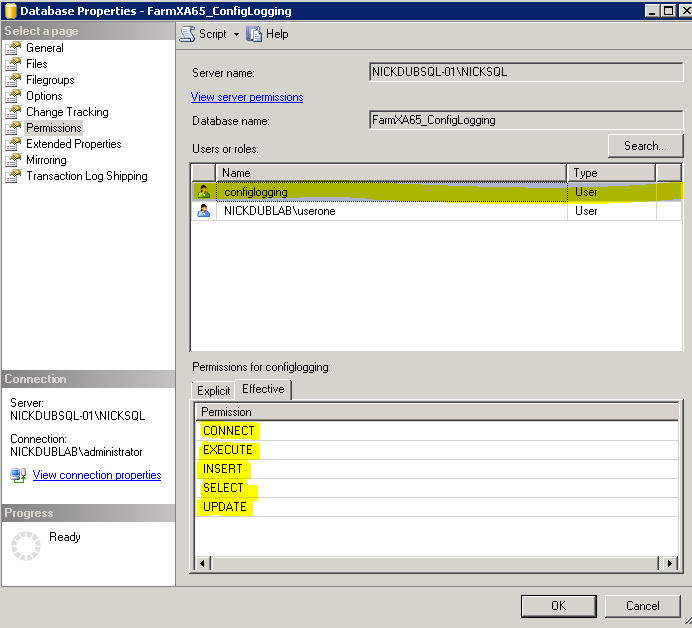The height and width of the screenshot is (628, 692).
Task: Click the Files page icon
Action: 13,64
